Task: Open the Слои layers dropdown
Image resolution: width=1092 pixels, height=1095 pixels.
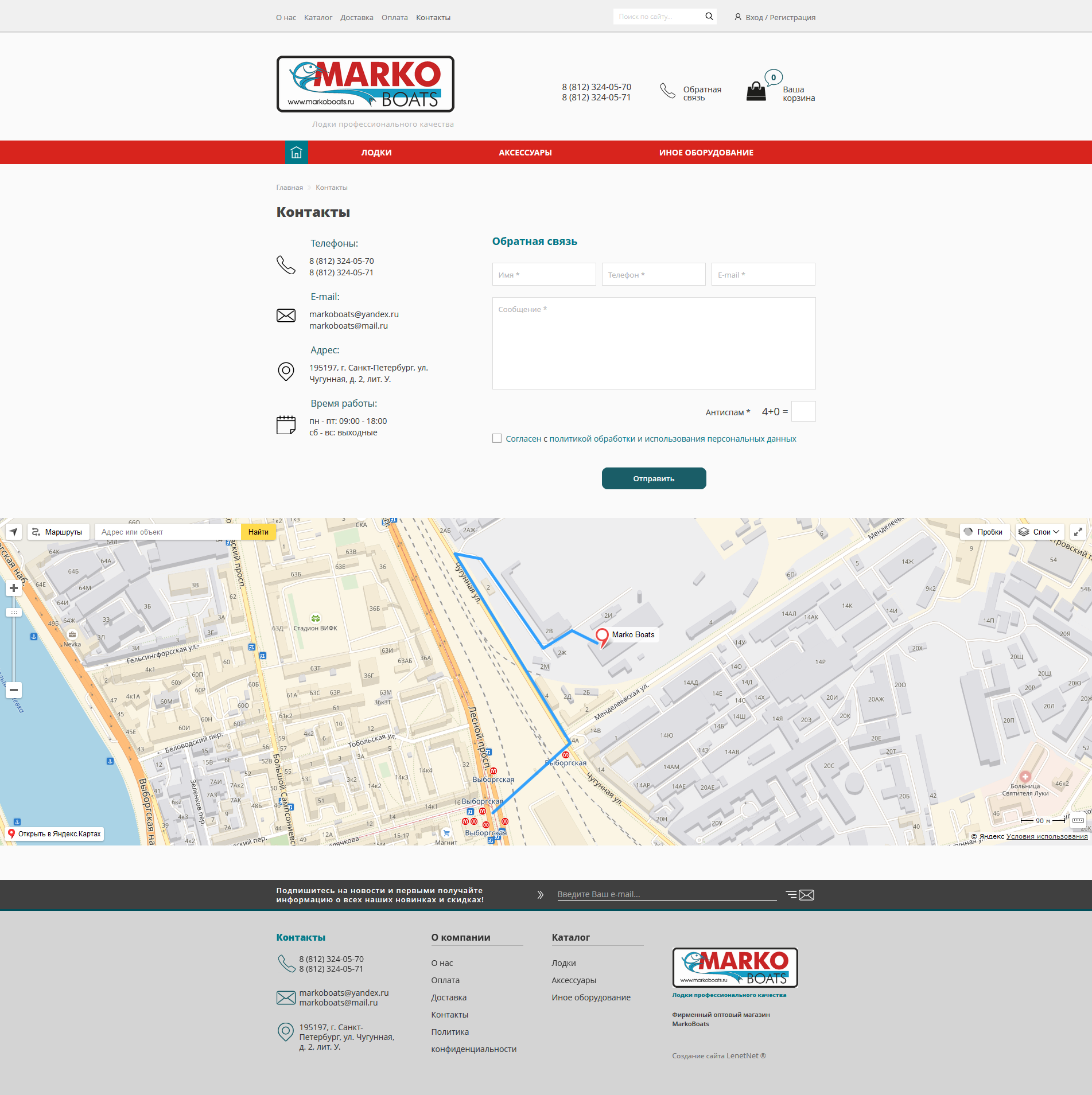Action: coord(1040,532)
